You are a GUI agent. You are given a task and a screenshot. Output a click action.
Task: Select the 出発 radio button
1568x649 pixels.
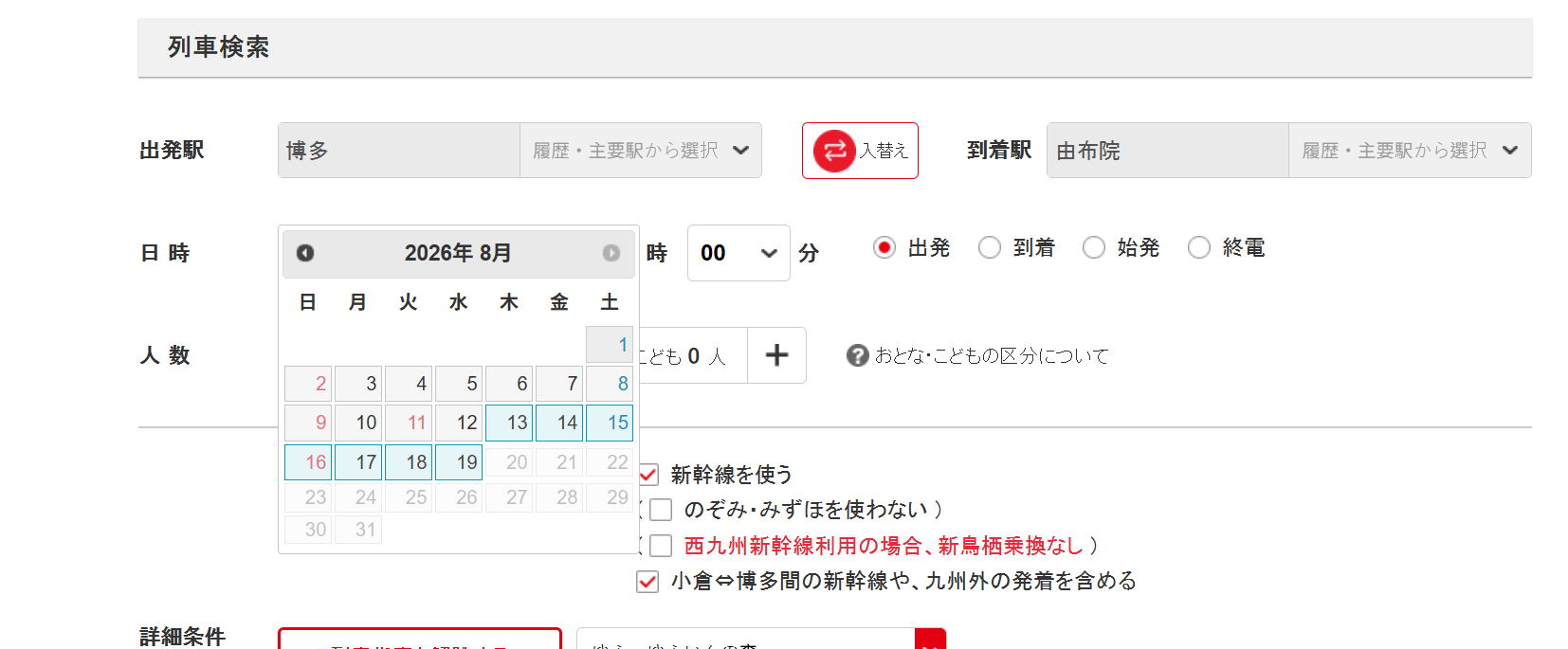click(884, 247)
